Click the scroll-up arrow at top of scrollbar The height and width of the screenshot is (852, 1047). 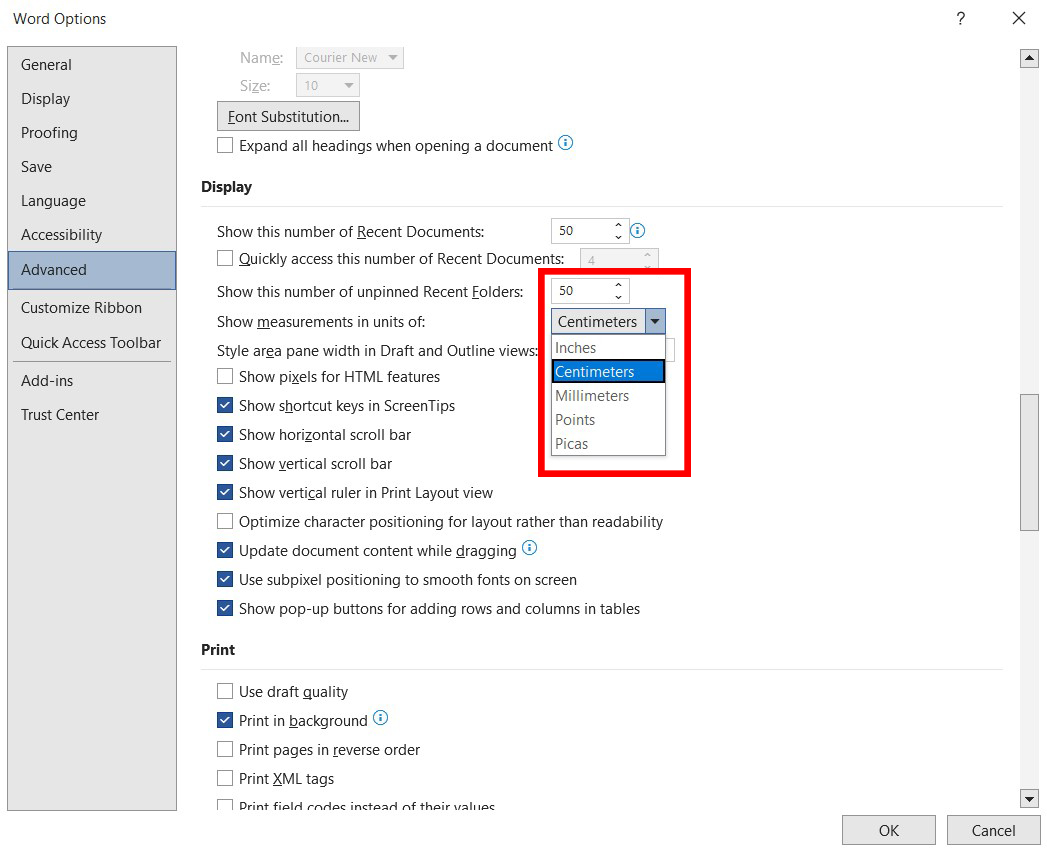click(x=1029, y=58)
